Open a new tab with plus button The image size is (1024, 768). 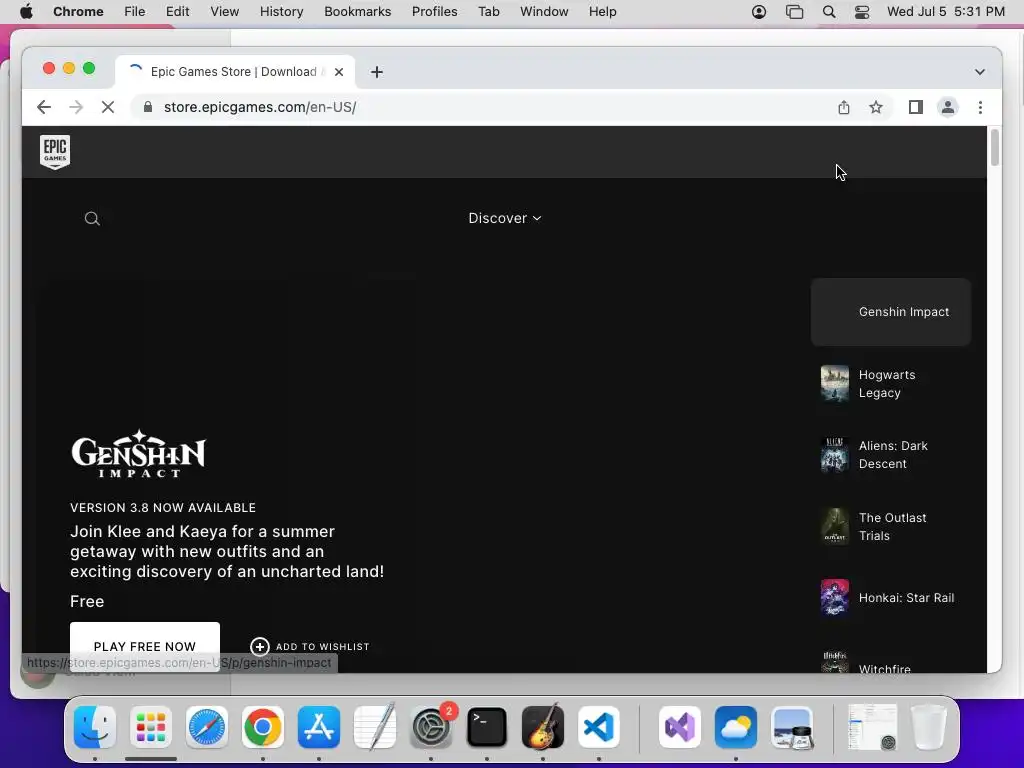coord(377,72)
